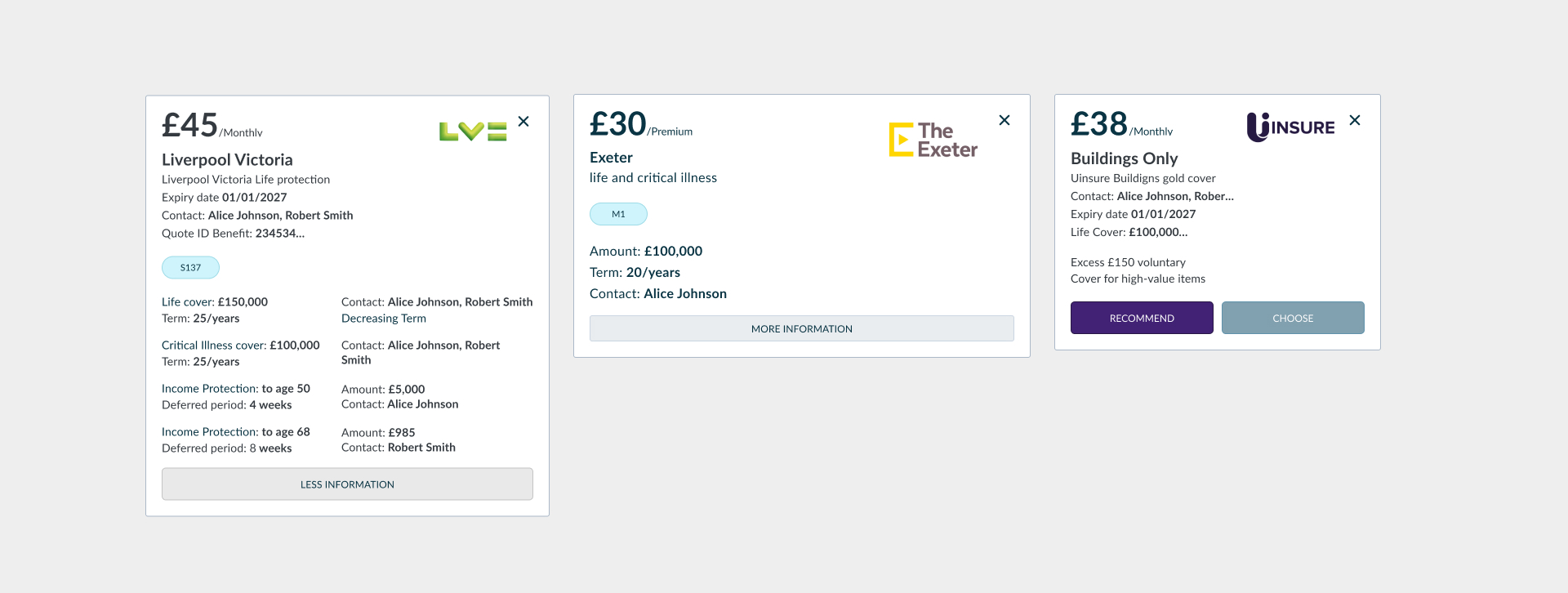
Task: Close the Exeter quote card
Action: point(1004,120)
